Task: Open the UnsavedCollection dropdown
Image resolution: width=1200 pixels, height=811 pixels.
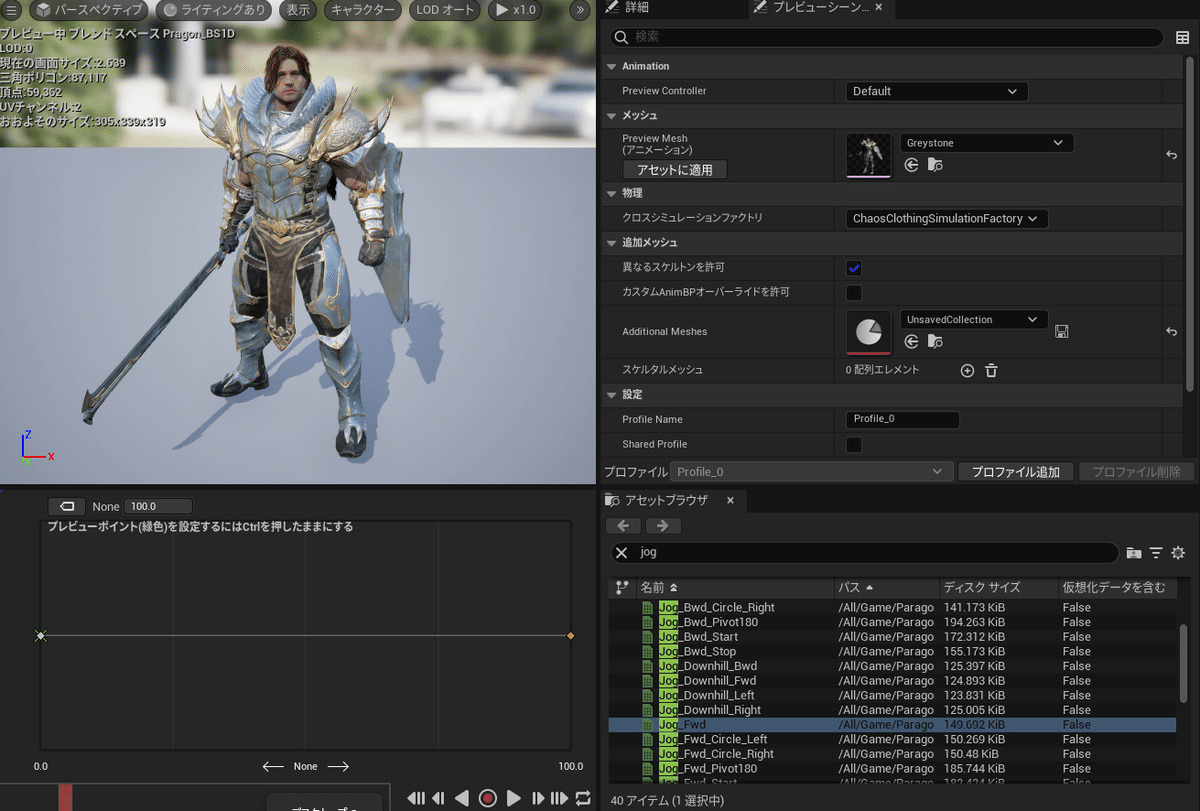Action: click(x=974, y=320)
